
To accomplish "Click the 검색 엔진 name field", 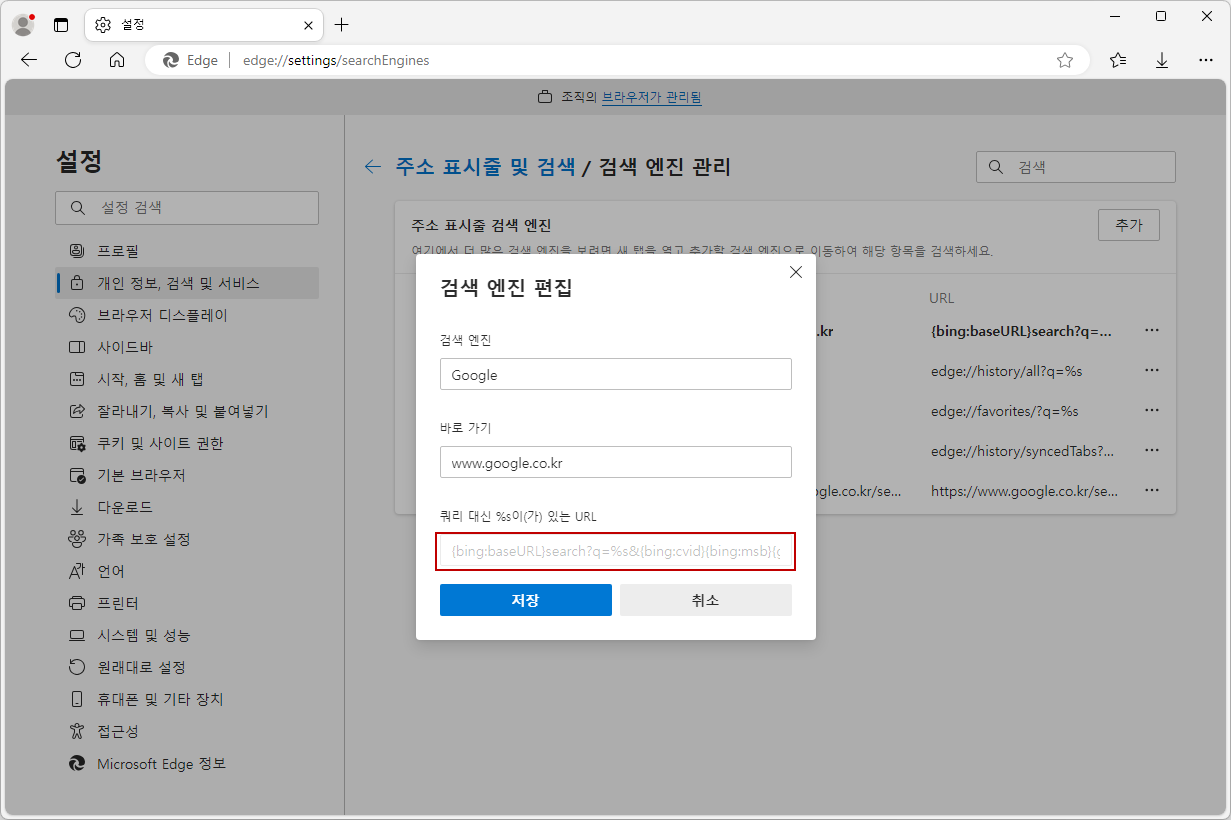I will coord(616,374).
